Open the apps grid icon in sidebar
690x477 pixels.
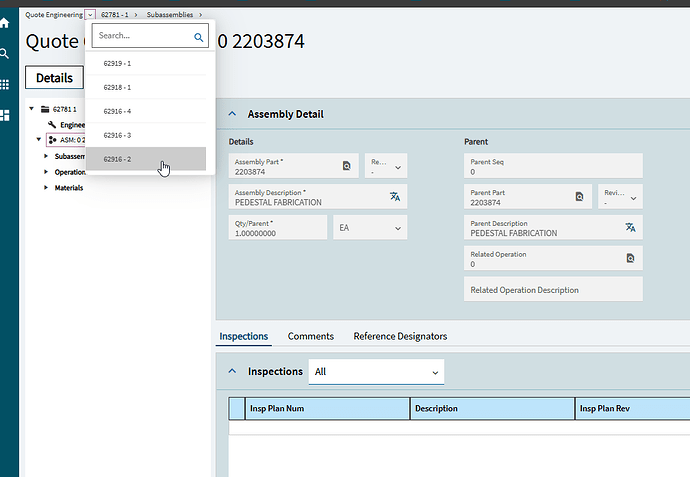click(x=4, y=84)
